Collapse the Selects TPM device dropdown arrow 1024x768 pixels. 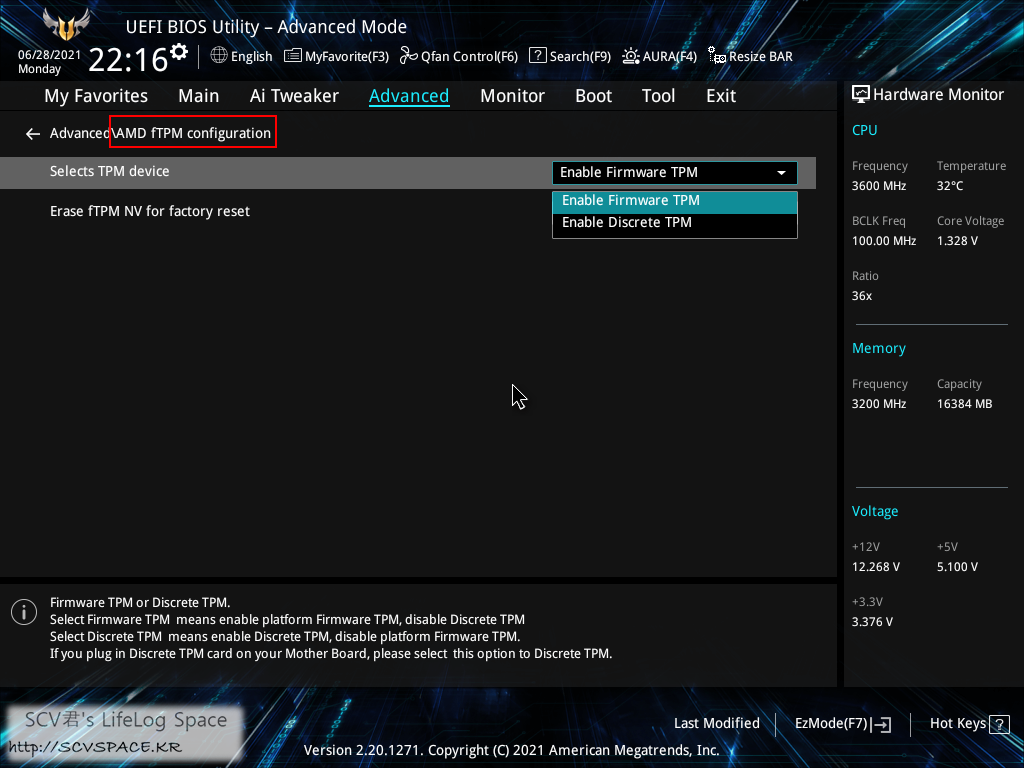pos(781,173)
